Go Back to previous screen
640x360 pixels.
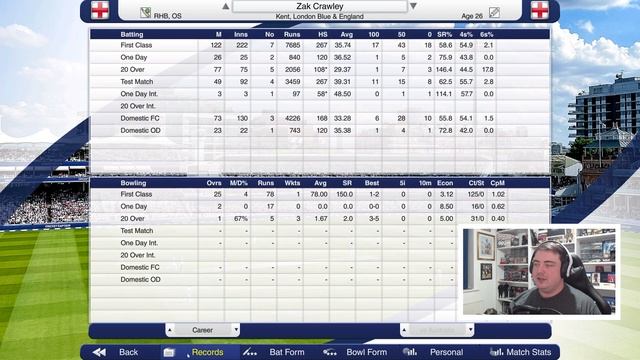coord(128,352)
